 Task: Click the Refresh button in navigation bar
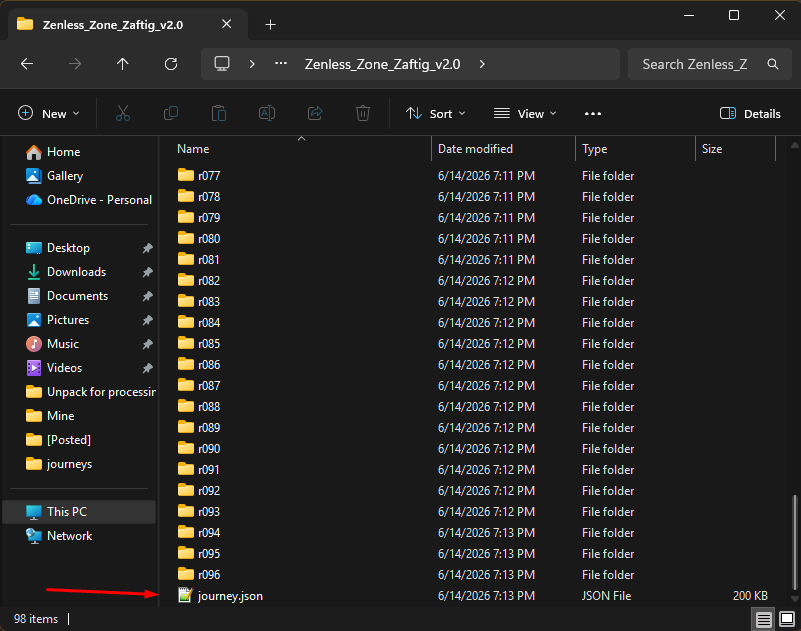click(171, 64)
